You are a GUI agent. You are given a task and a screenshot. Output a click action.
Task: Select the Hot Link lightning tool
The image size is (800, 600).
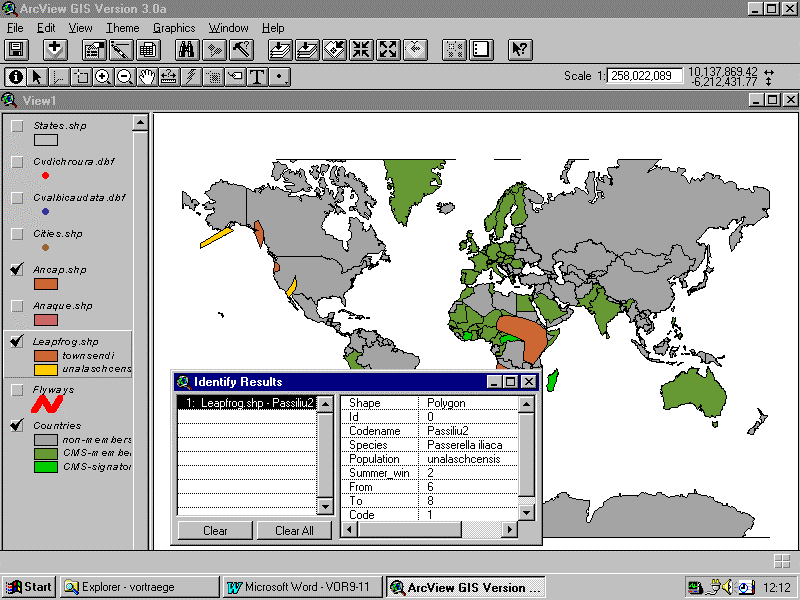point(191,77)
